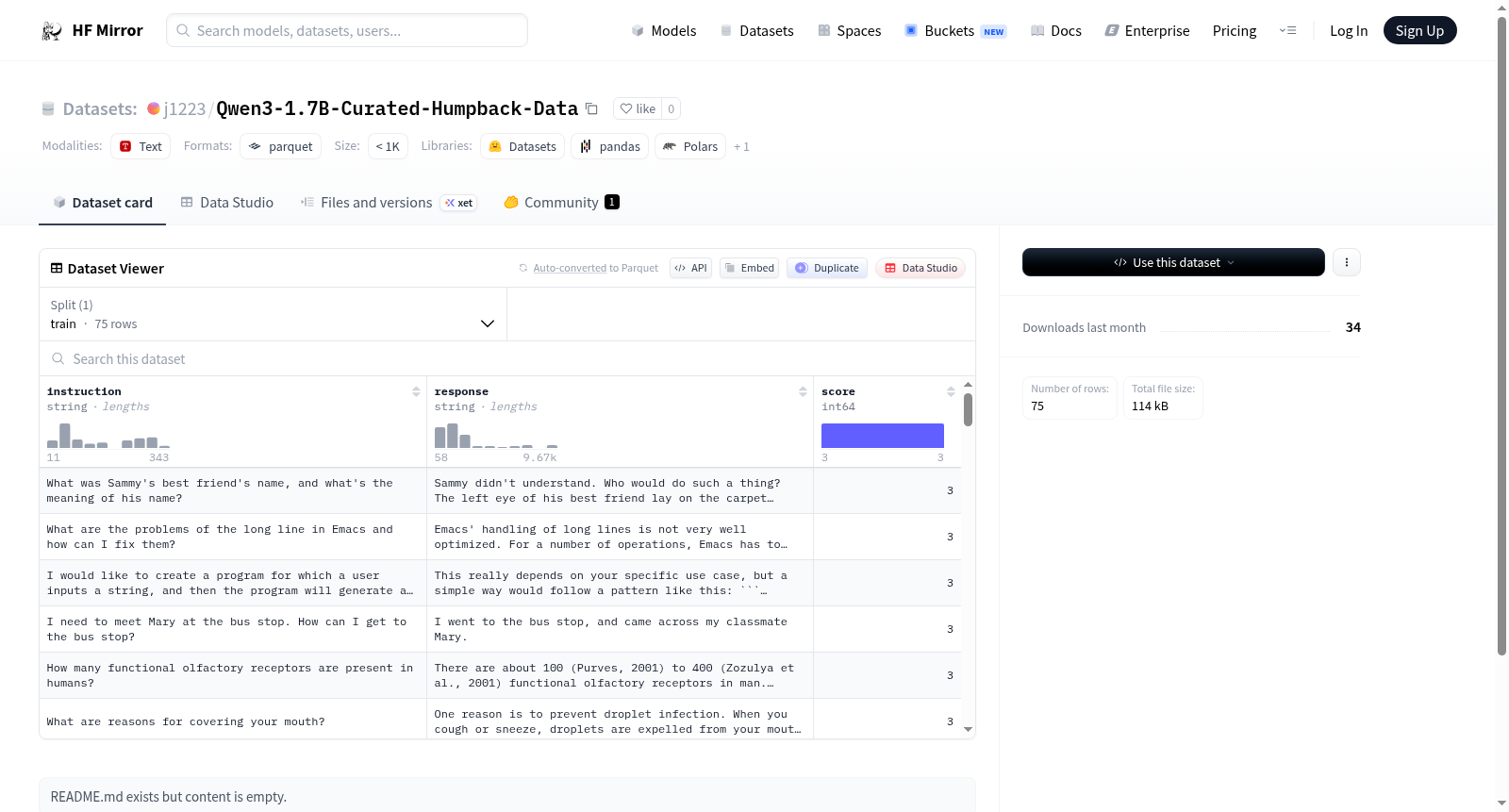Open the Docs page
The image size is (1509, 812).
point(1056,31)
